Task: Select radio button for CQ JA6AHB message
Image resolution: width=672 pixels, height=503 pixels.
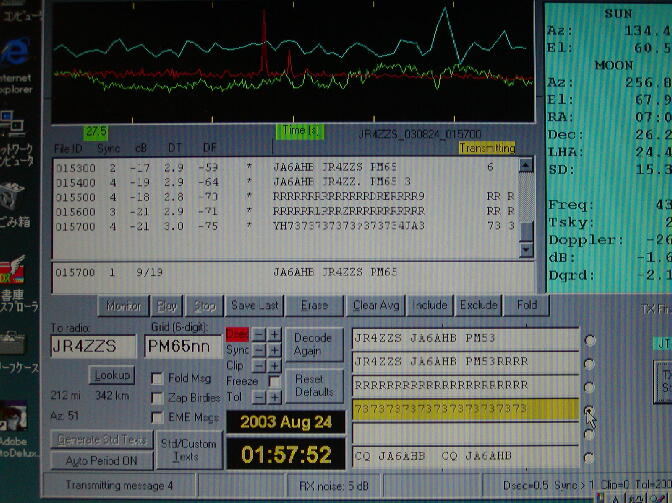Action: pos(590,457)
